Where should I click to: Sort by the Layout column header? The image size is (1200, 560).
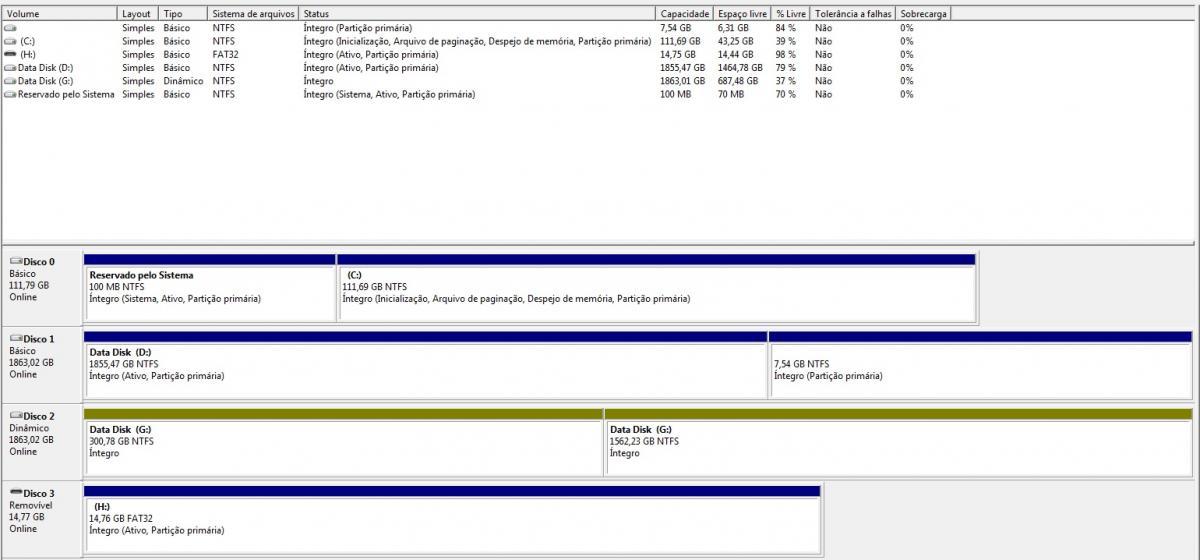click(x=139, y=14)
